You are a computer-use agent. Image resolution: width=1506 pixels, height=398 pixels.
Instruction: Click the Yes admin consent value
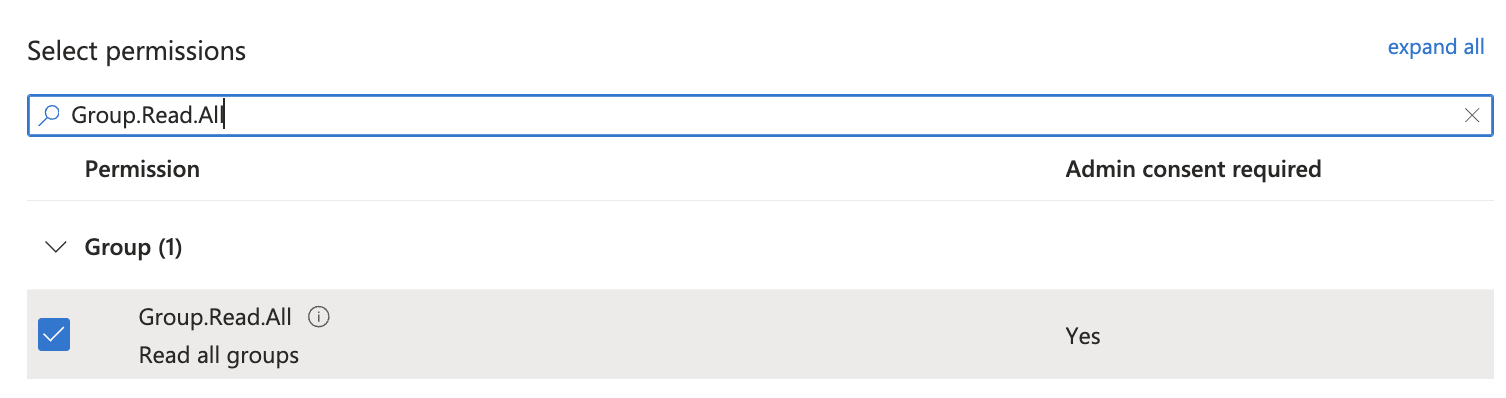coord(1083,336)
